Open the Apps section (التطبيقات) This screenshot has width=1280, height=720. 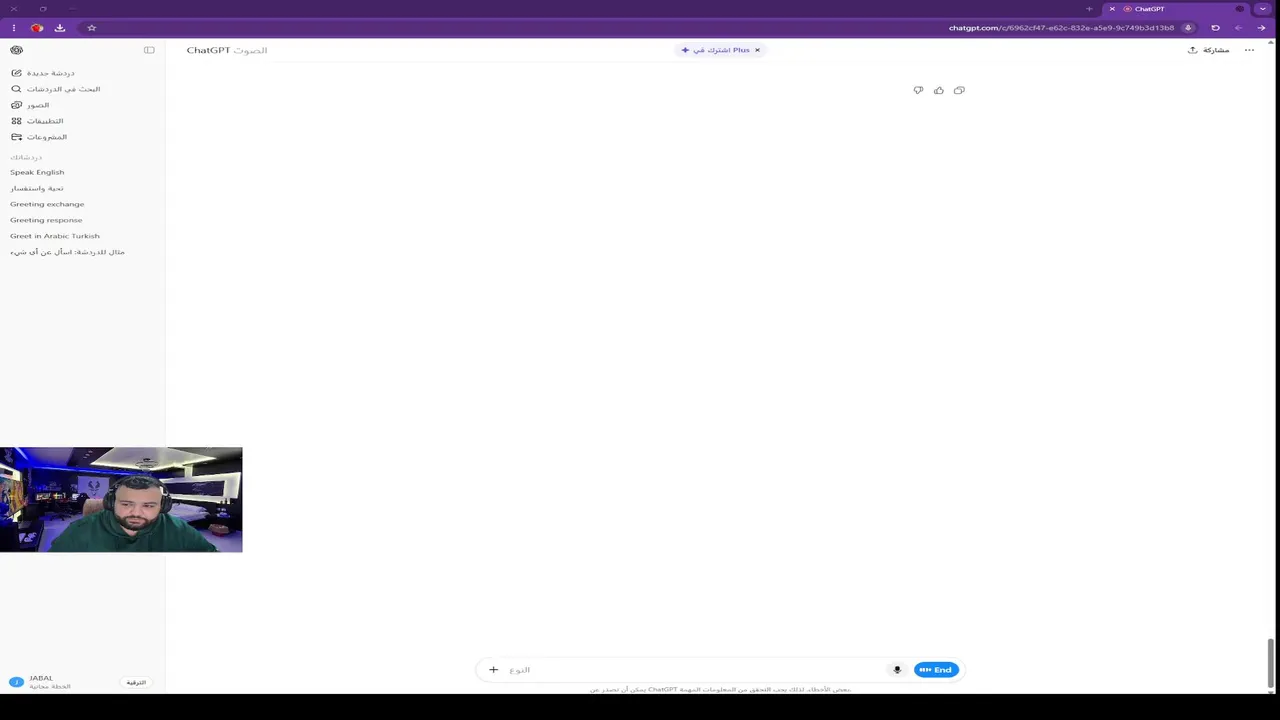tap(37, 121)
